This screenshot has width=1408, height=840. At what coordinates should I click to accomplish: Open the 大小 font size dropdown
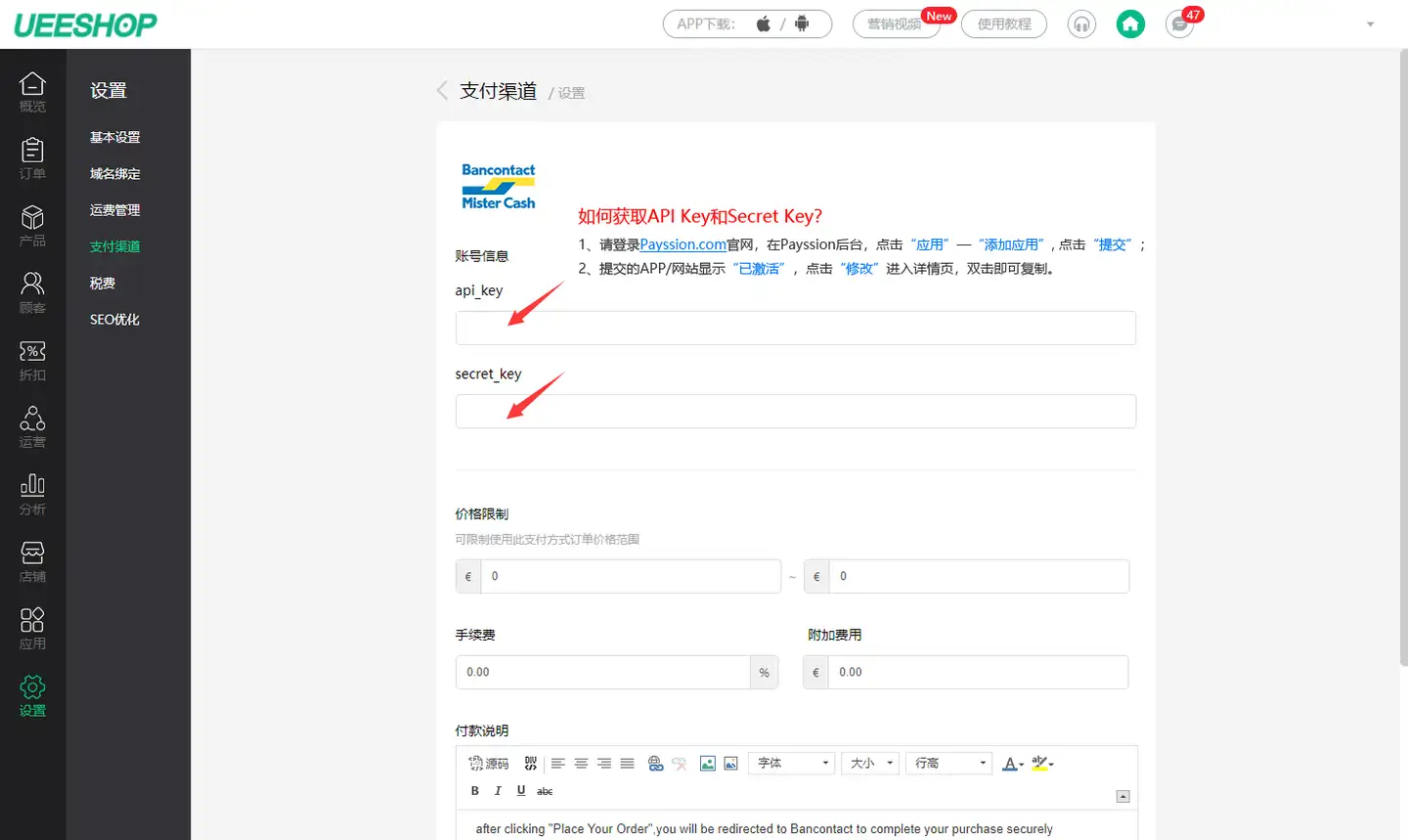pyautogui.click(x=869, y=763)
